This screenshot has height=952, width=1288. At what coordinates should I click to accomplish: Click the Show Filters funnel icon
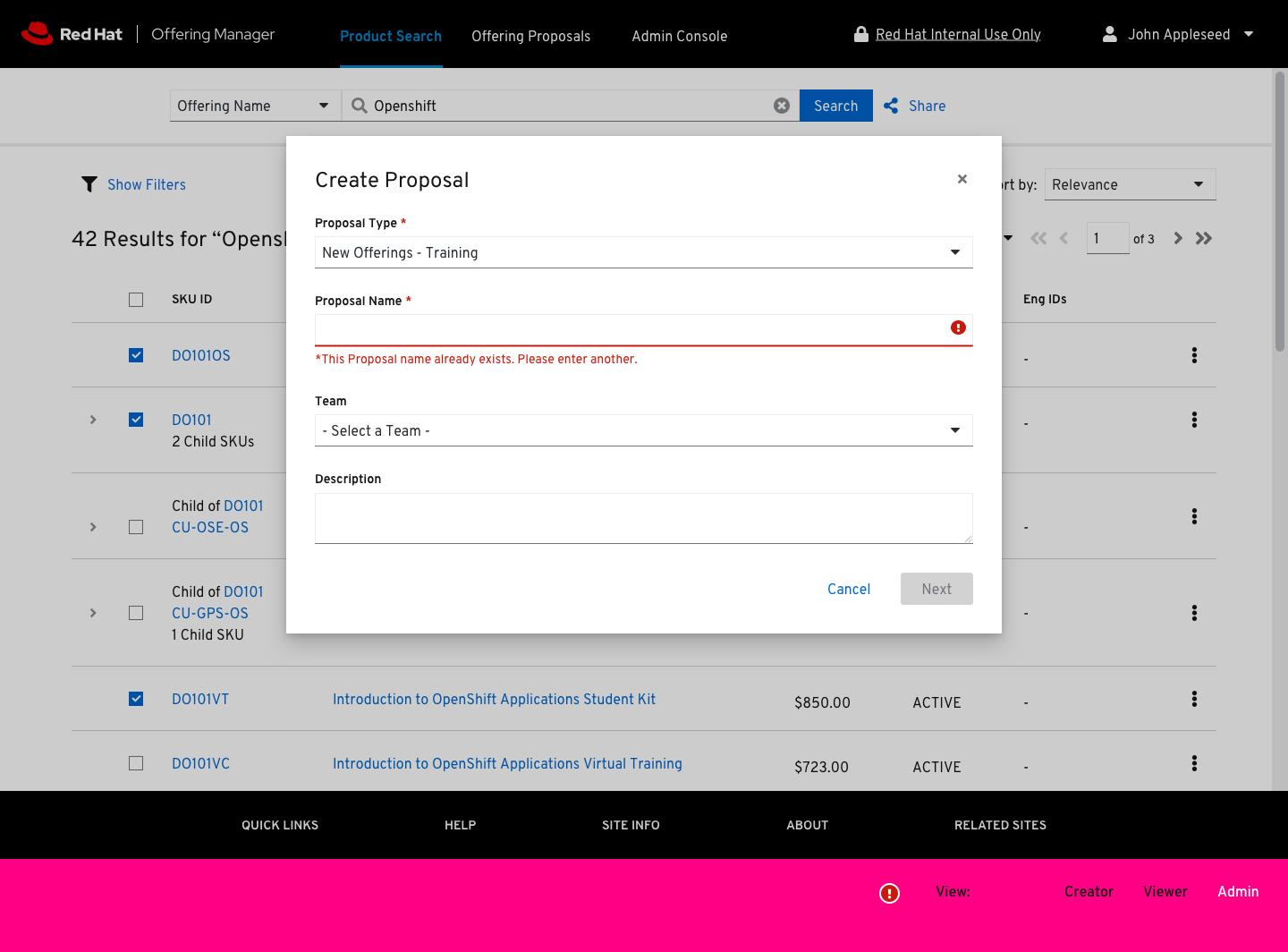tap(89, 184)
